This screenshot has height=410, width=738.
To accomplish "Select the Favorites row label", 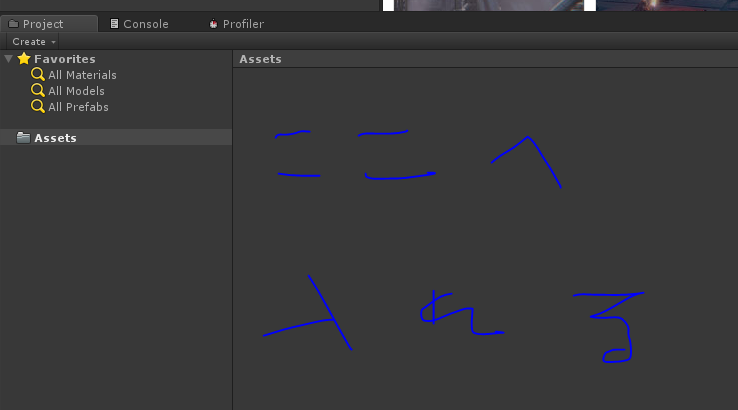I will [64, 59].
